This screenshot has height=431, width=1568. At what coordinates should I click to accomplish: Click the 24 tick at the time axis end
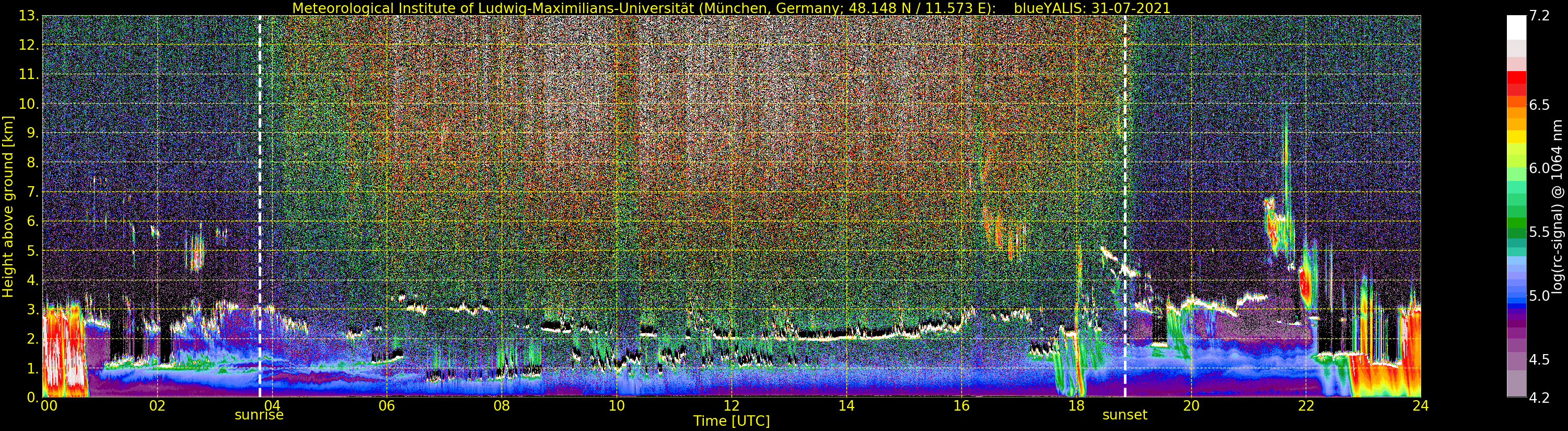(1420, 406)
